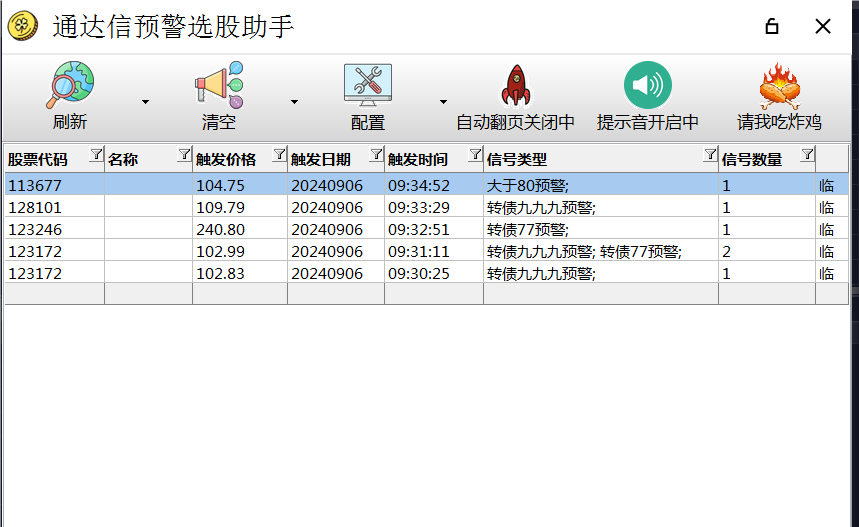Click signal cell 转债九九九预警; 转债77预警;

[x=601, y=251]
